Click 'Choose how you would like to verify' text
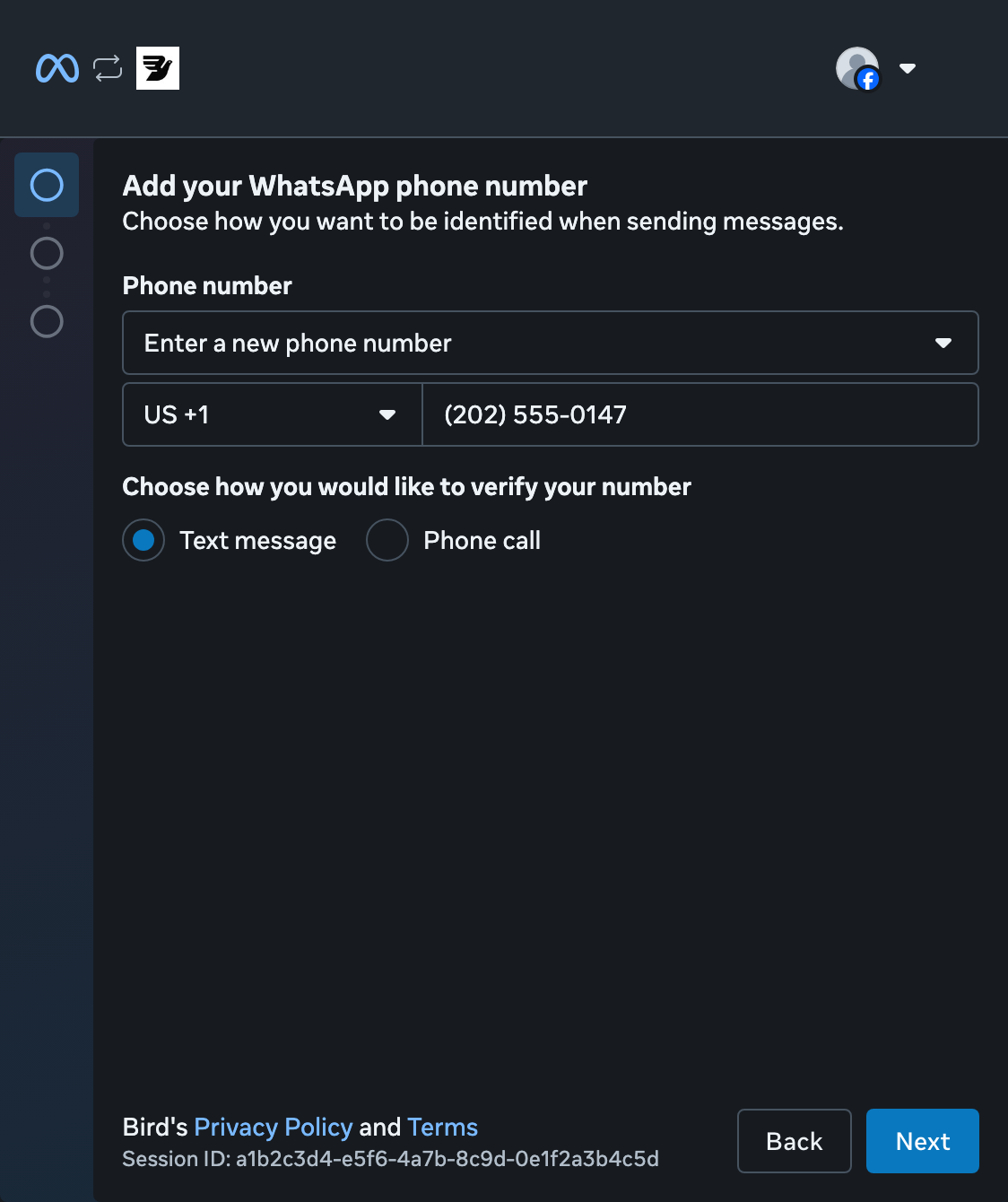The height and width of the screenshot is (1202, 1008). click(x=407, y=487)
